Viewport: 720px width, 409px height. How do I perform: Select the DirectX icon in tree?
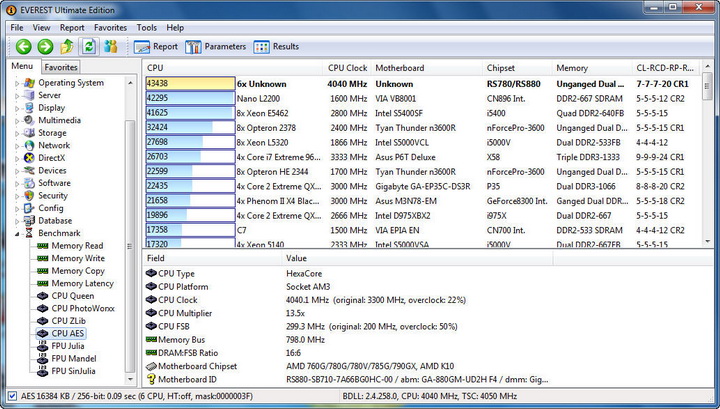29,158
